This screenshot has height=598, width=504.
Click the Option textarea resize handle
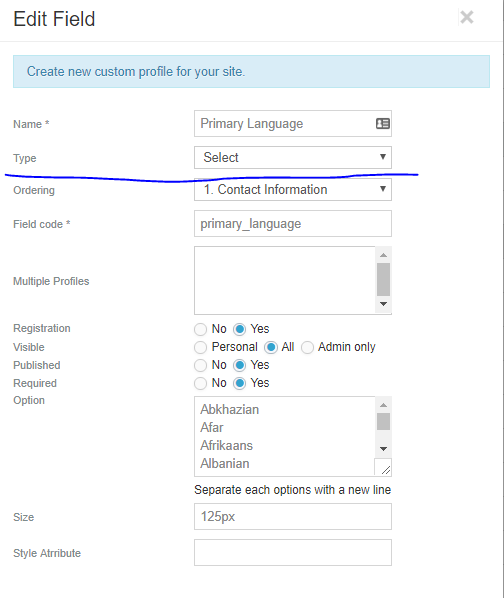point(384,467)
